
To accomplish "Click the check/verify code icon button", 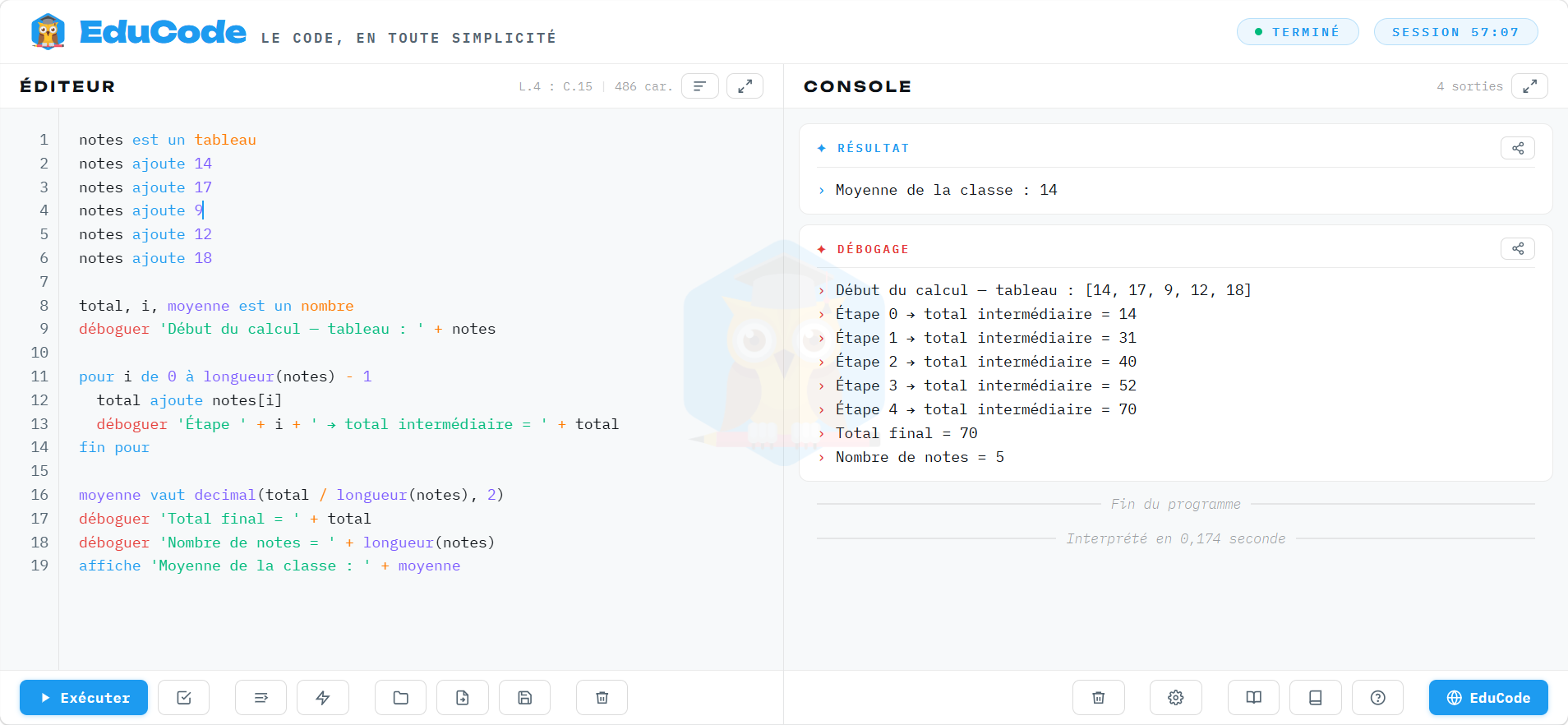I will (x=184, y=698).
